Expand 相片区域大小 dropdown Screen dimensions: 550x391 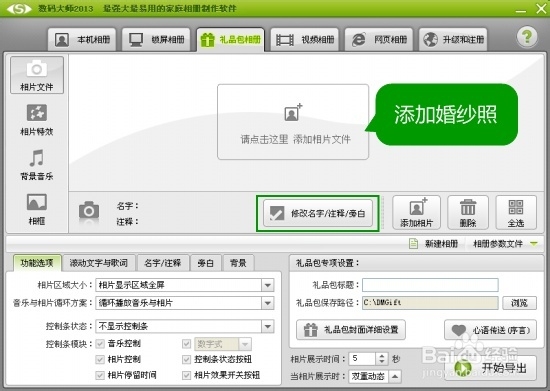click(268, 285)
